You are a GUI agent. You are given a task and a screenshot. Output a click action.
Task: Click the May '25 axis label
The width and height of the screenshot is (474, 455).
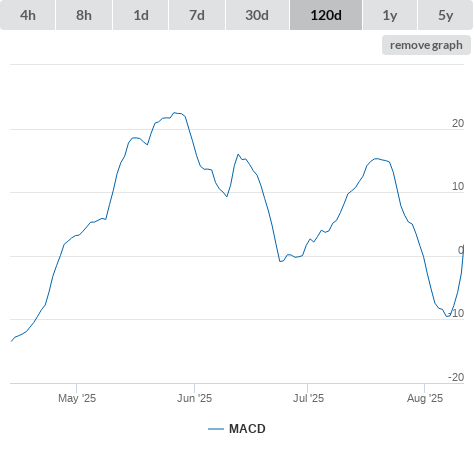pos(77,398)
